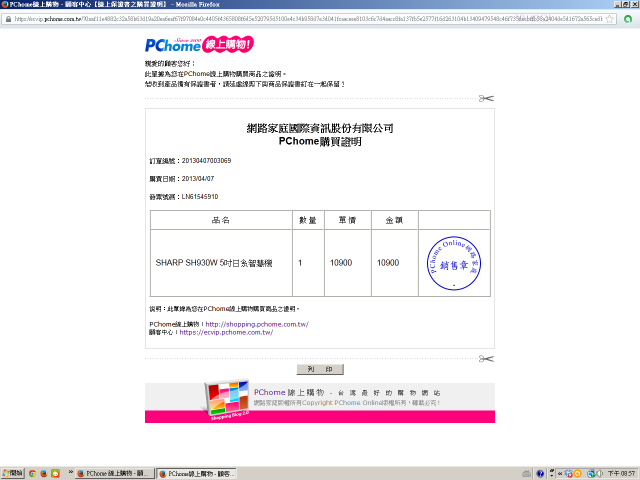Viewport: 640px width, 480px height.
Task: Switch to second PChome 顧客 taskbar window
Action: tap(198, 473)
